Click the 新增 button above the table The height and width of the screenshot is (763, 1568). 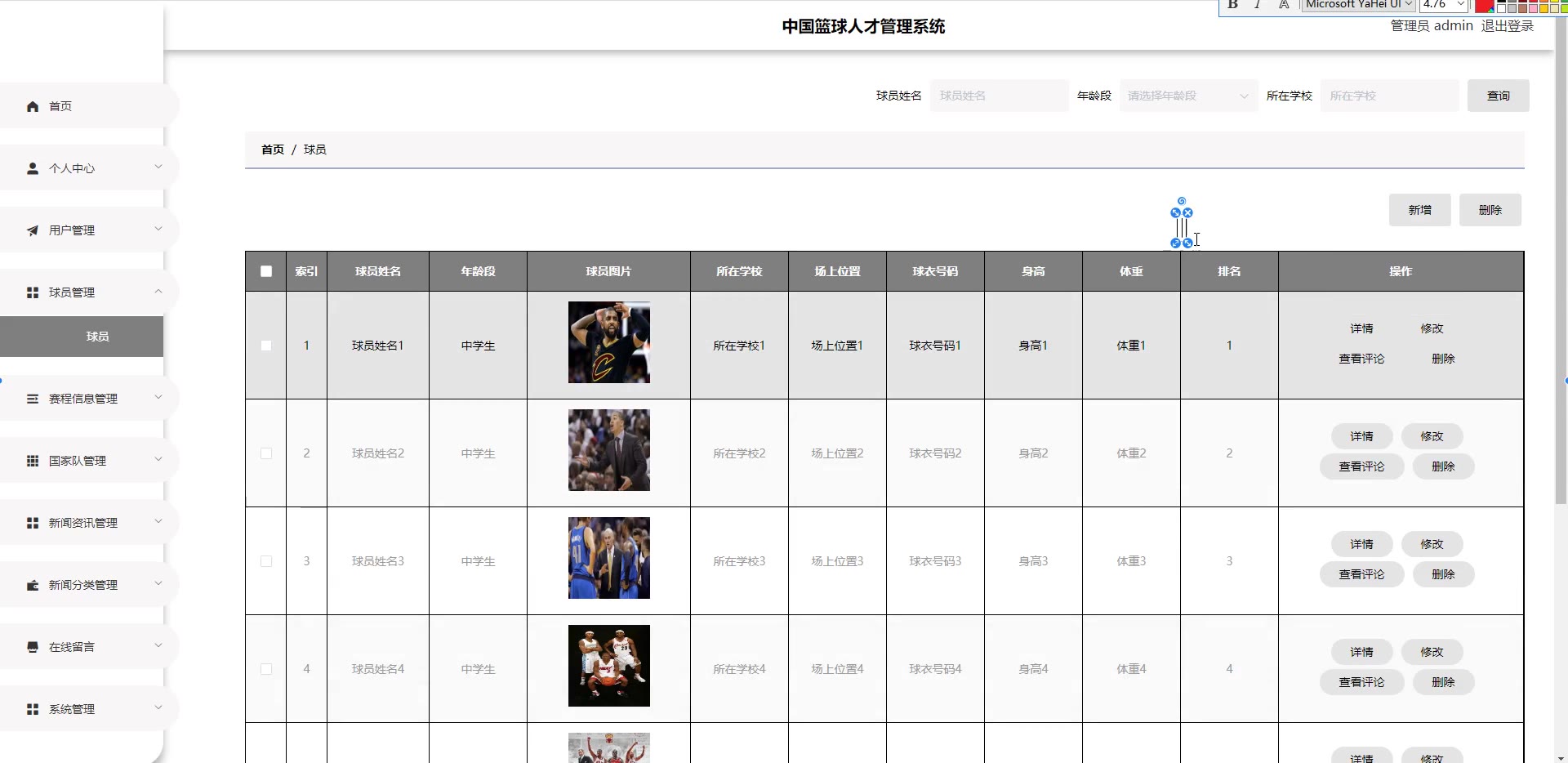pyautogui.click(x=1419, y=210)
